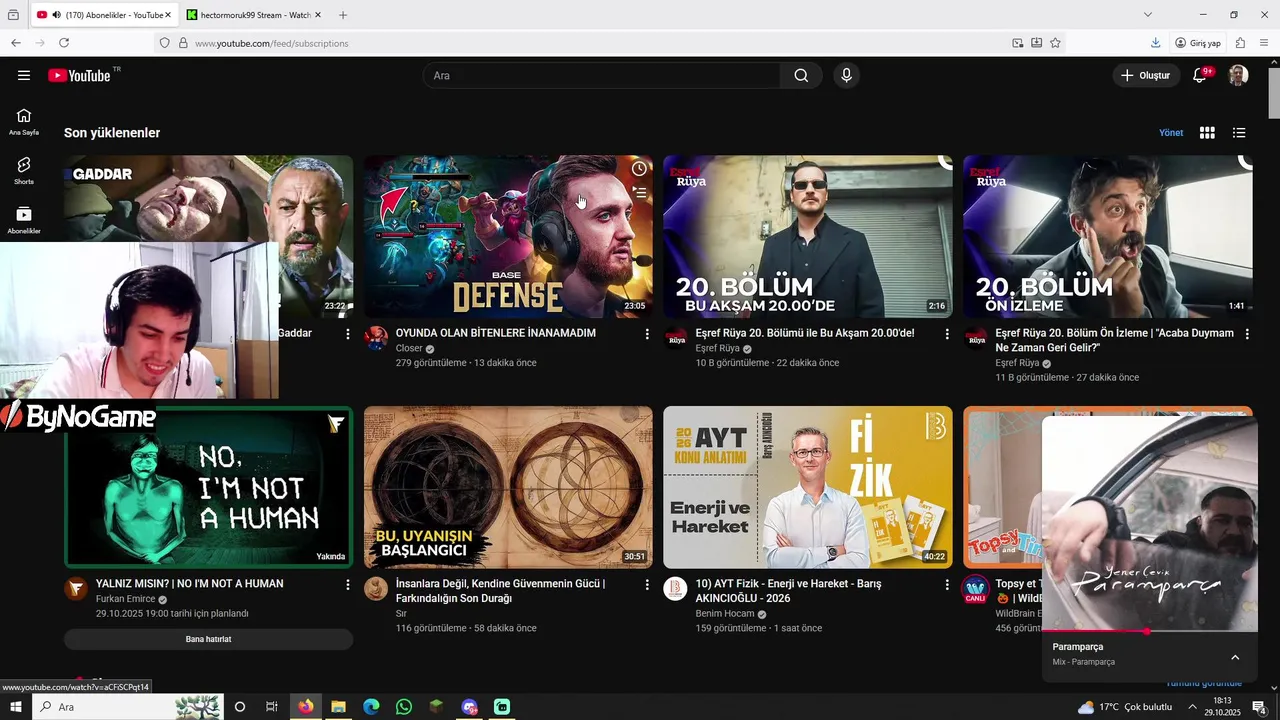The height and width of the screenshot is (720, 1280).
Task: Click the search magnifier button
Action: pyautogui.click(x=801, y=75)
